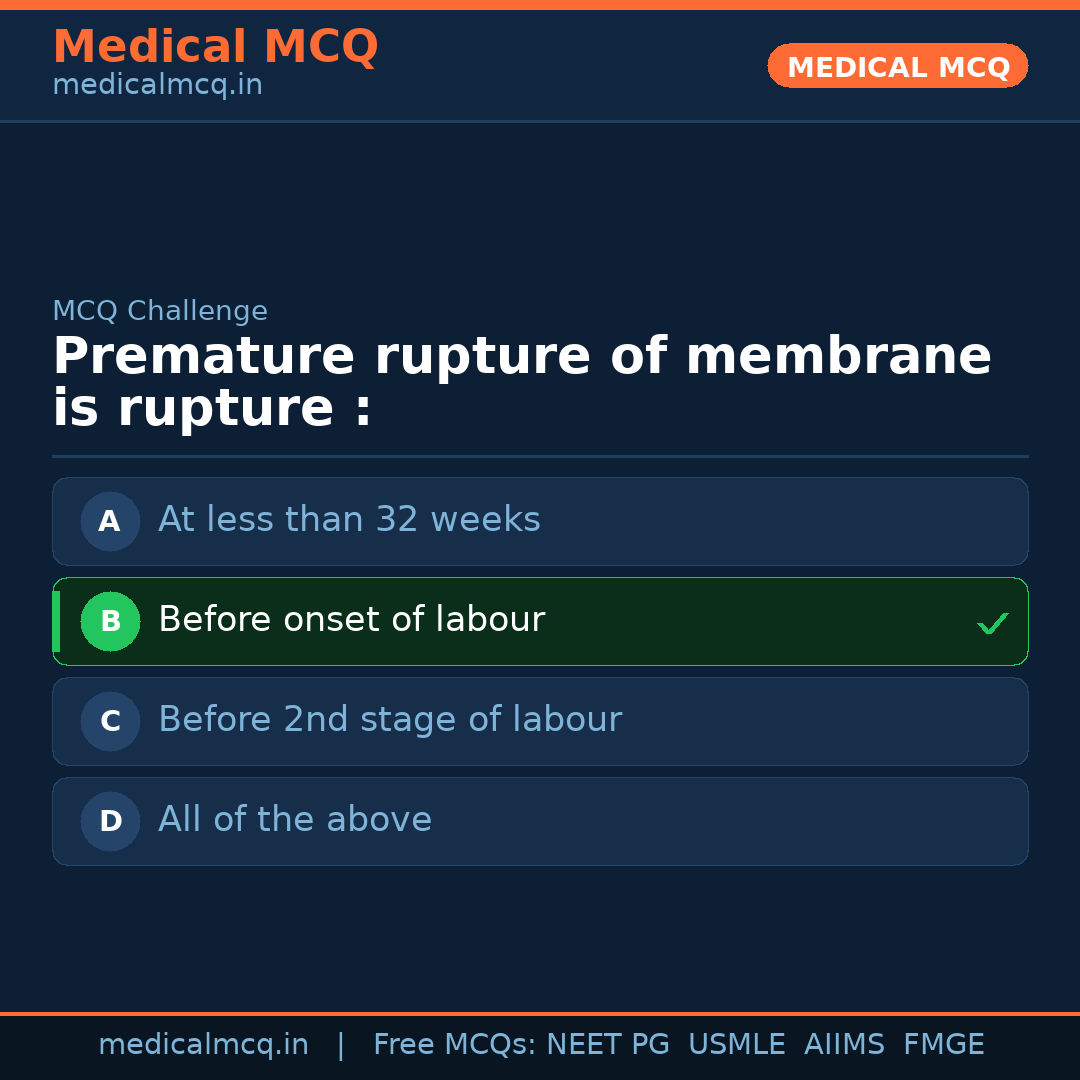Click the green highlight bar beside option B
The width and height of the screenshot is (1080, 1080).
tap(56, 621)
